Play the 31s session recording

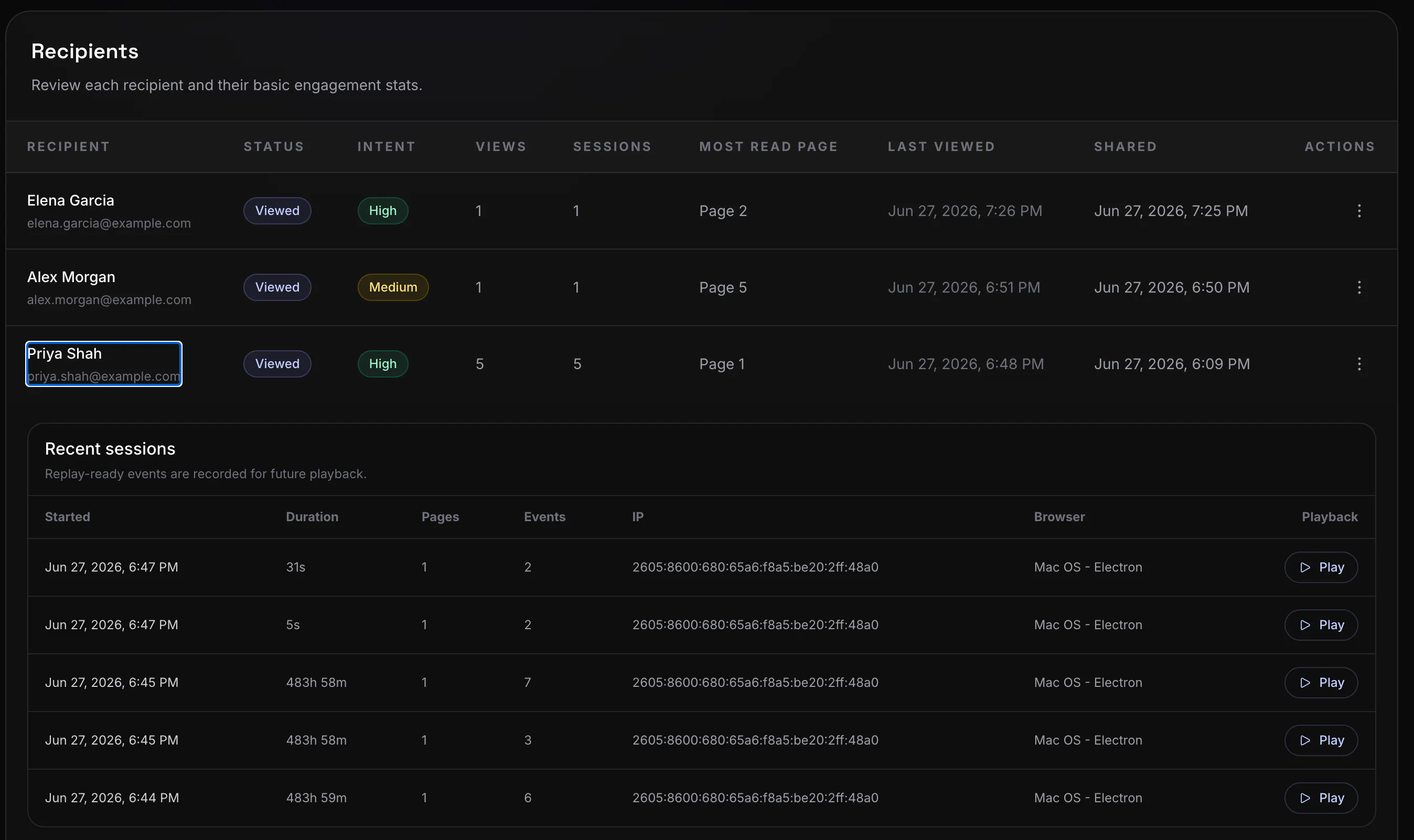pyautogui.click(x=1321, y=567)
